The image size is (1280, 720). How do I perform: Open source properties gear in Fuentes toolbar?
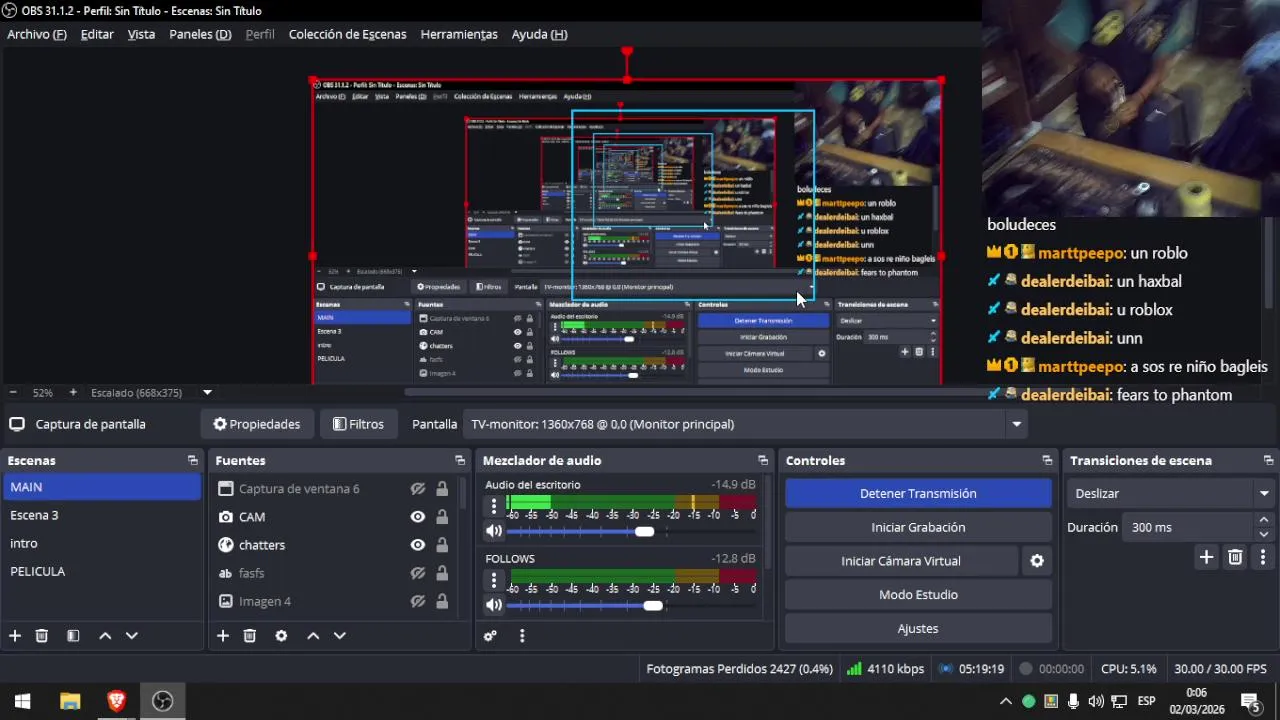tap(281, 636)
